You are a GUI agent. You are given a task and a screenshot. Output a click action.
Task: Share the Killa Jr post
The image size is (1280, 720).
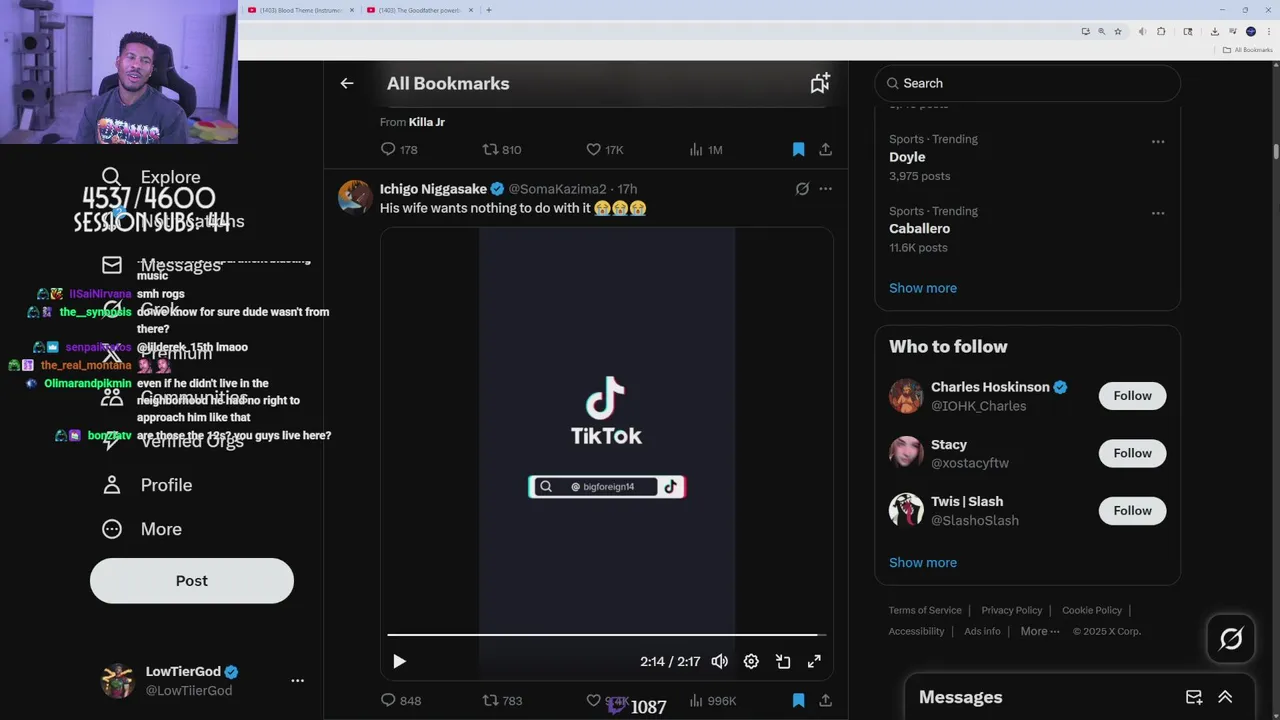click(x=825, y=150)
